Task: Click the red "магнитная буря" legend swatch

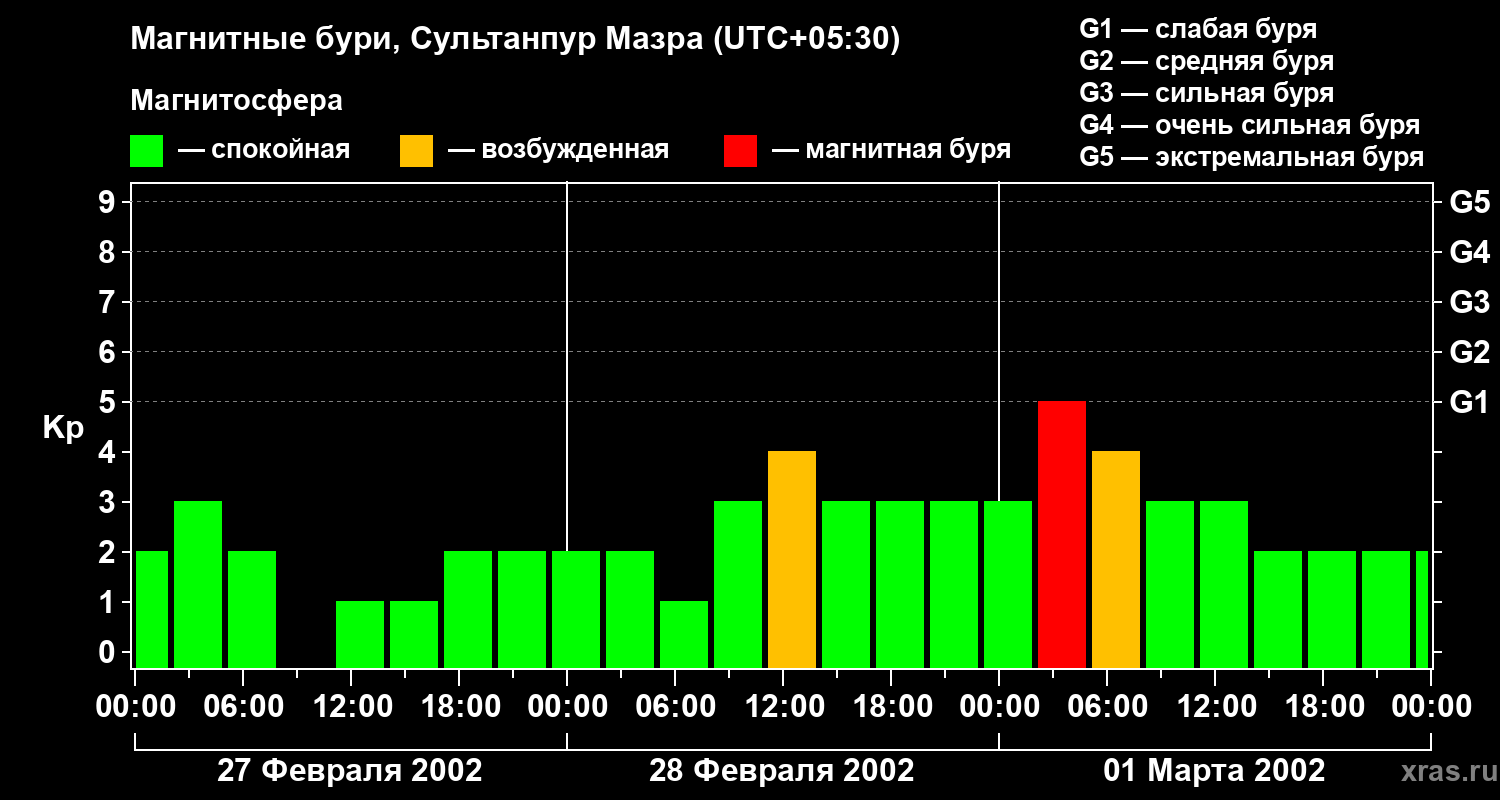Action: click(x=741, y=151)
